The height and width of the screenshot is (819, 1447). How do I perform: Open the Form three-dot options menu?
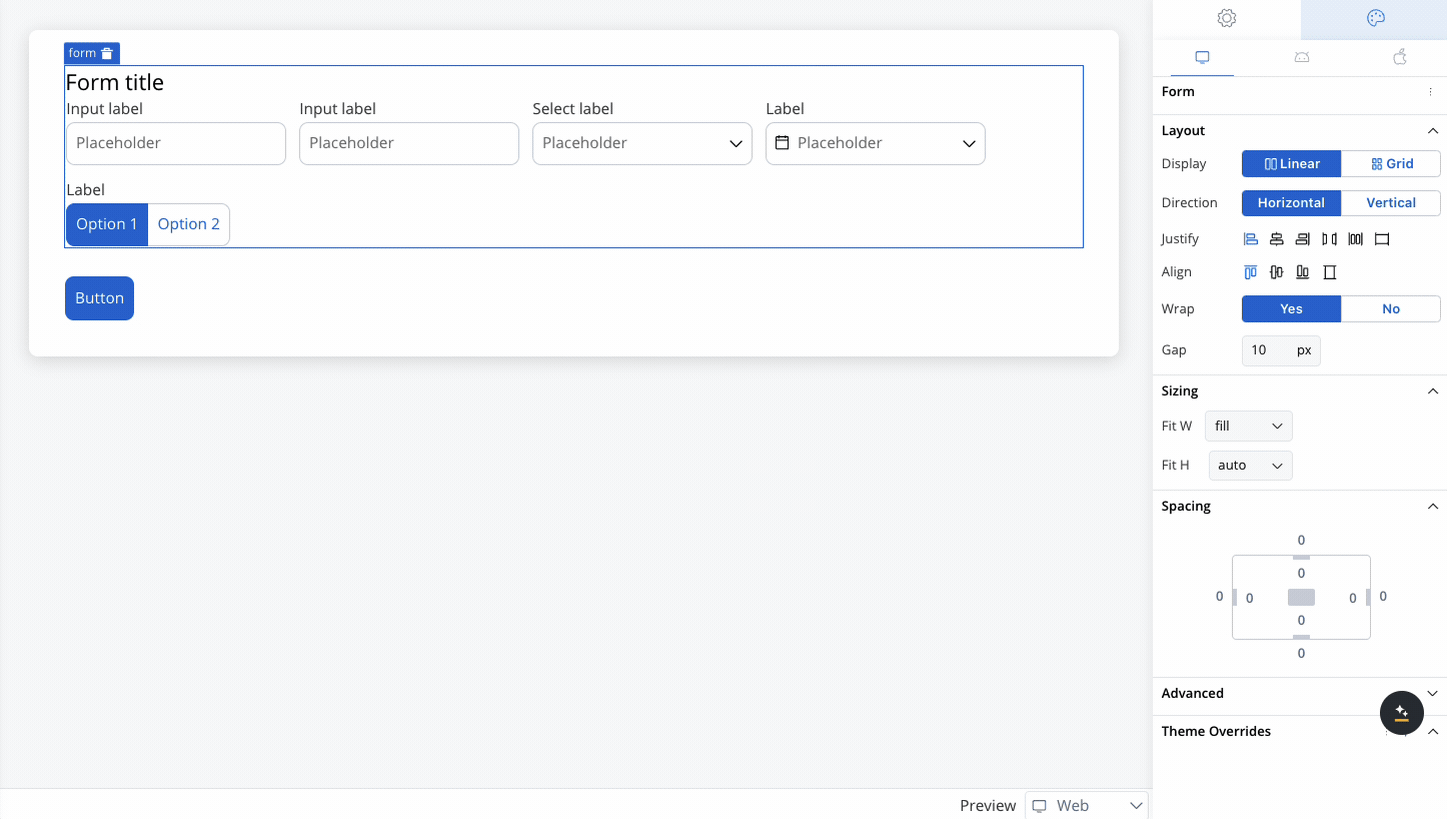point(1431,92)
